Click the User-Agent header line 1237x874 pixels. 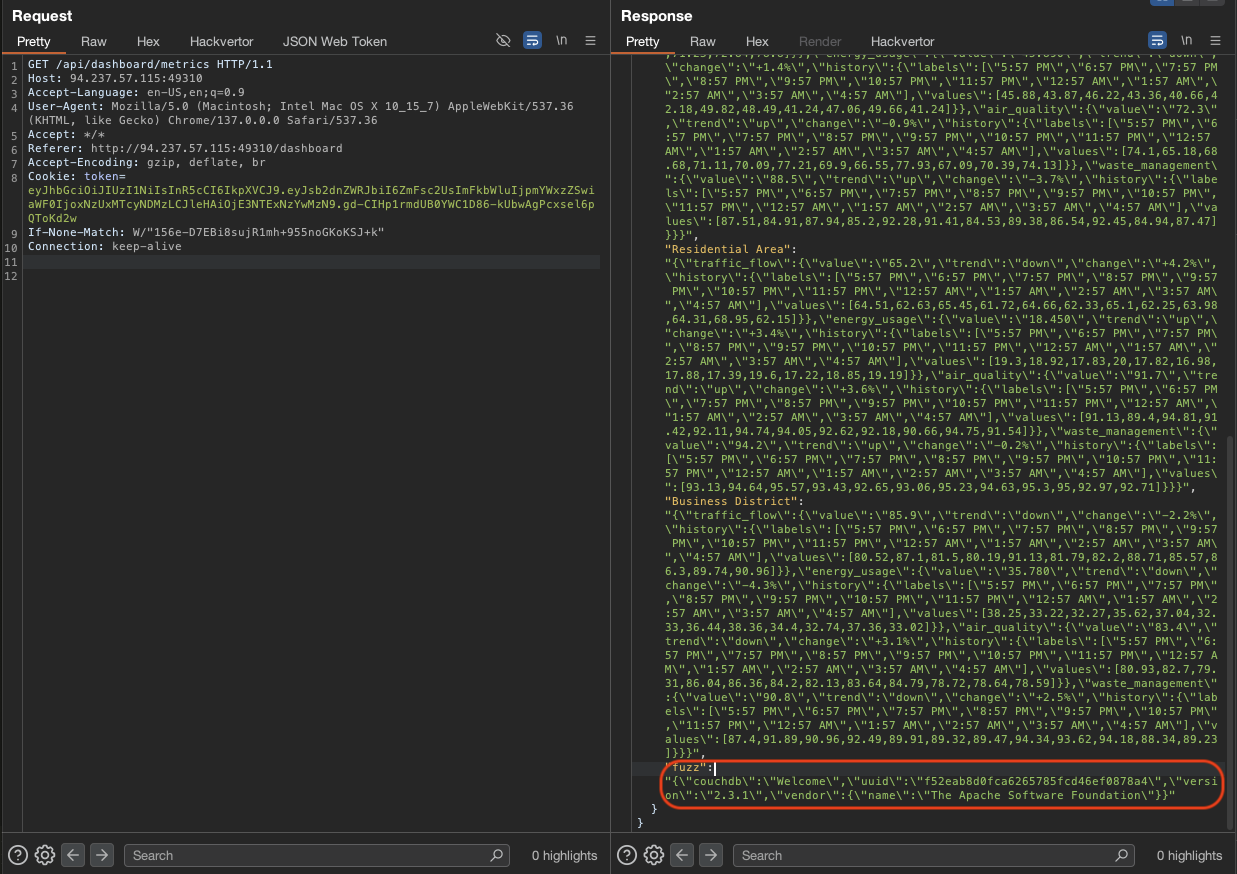(300, 113)
